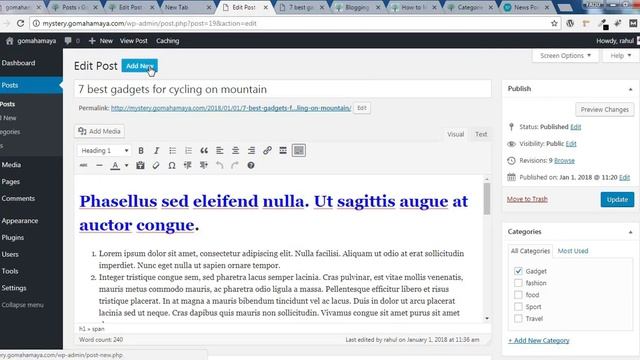The height and width of the screenshot is (360, 640).
Task: Switch to the Visual editor tab
Action: (456, 134)
